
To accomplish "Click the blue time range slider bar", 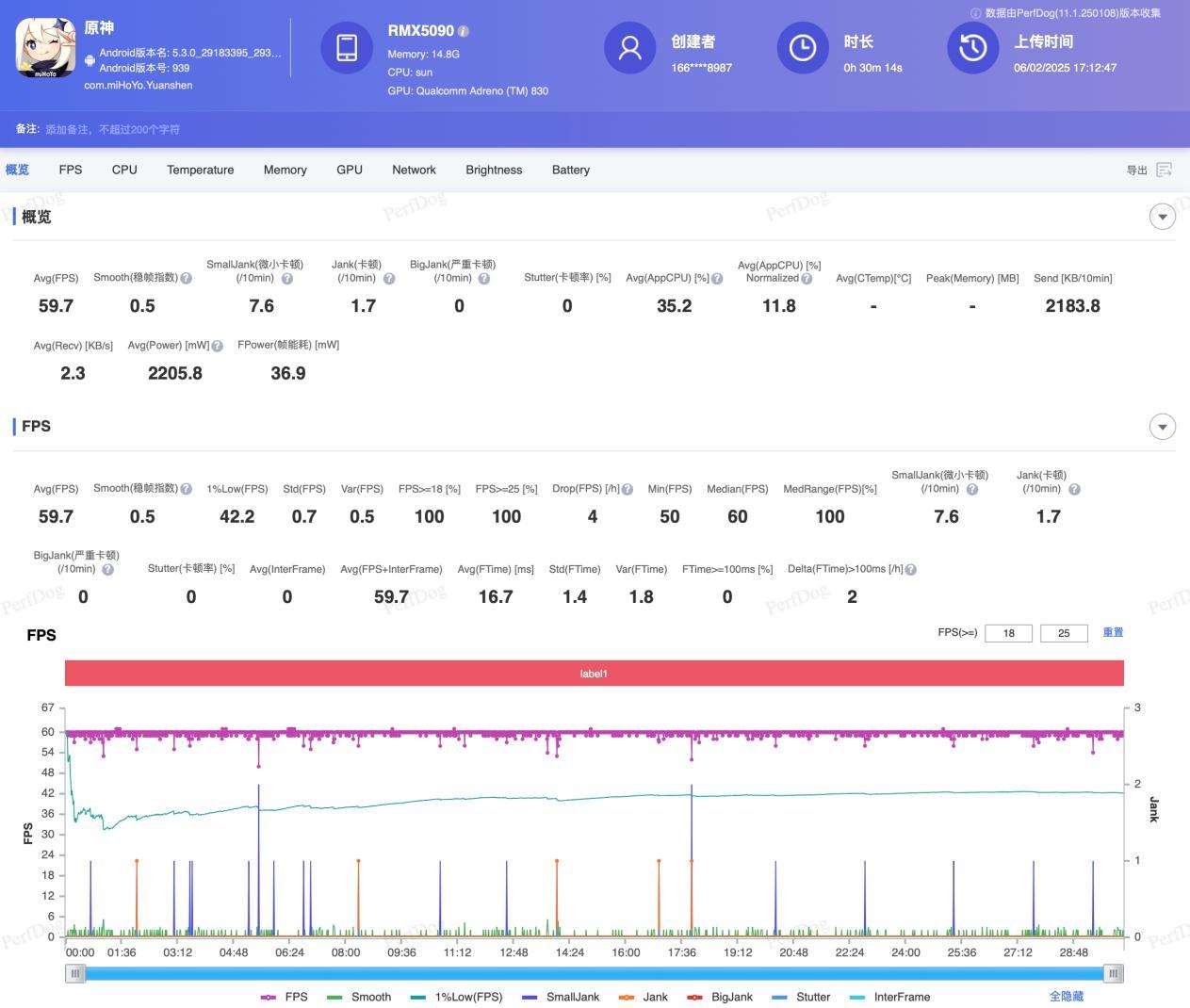I will click(x=594, y=973).
